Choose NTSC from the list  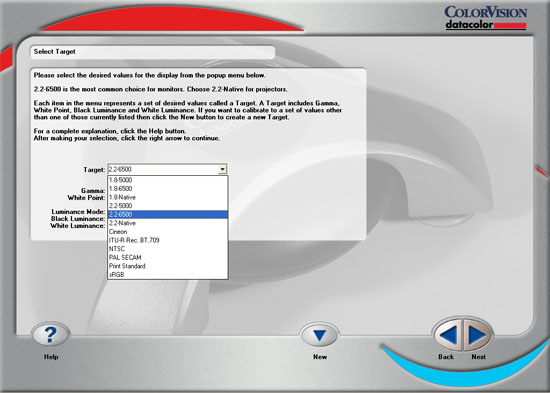point(168,249)
